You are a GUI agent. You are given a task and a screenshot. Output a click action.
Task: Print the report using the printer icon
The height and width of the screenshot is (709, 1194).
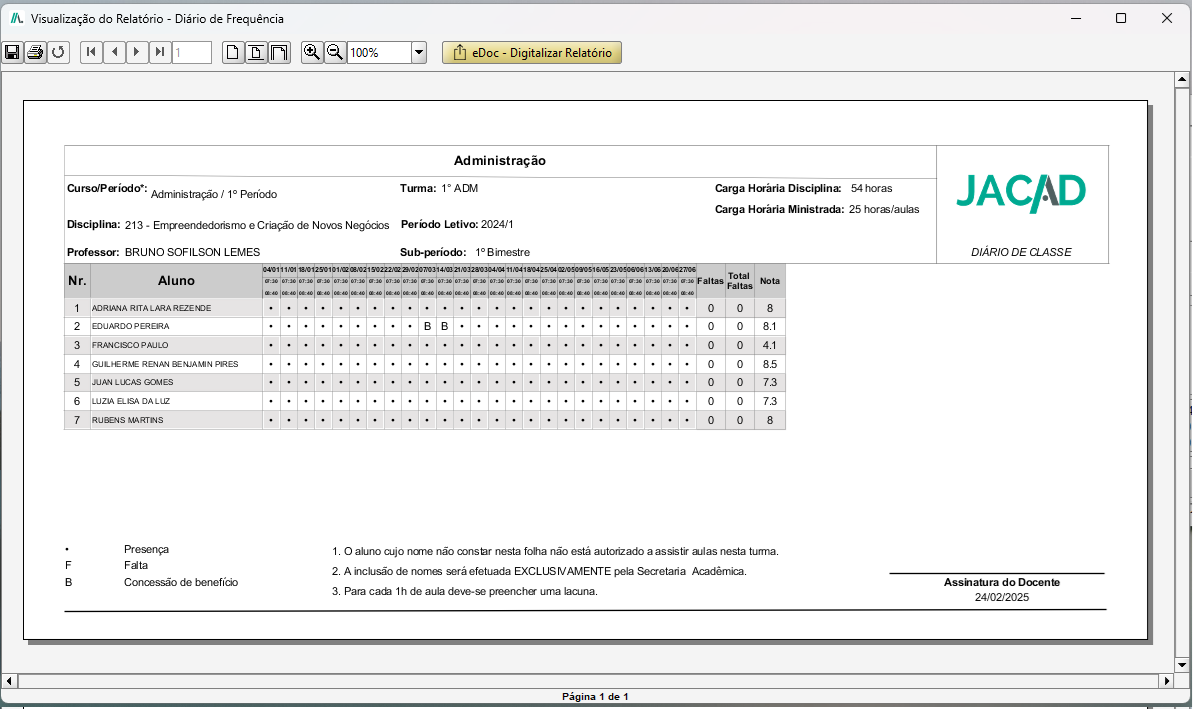35,53
